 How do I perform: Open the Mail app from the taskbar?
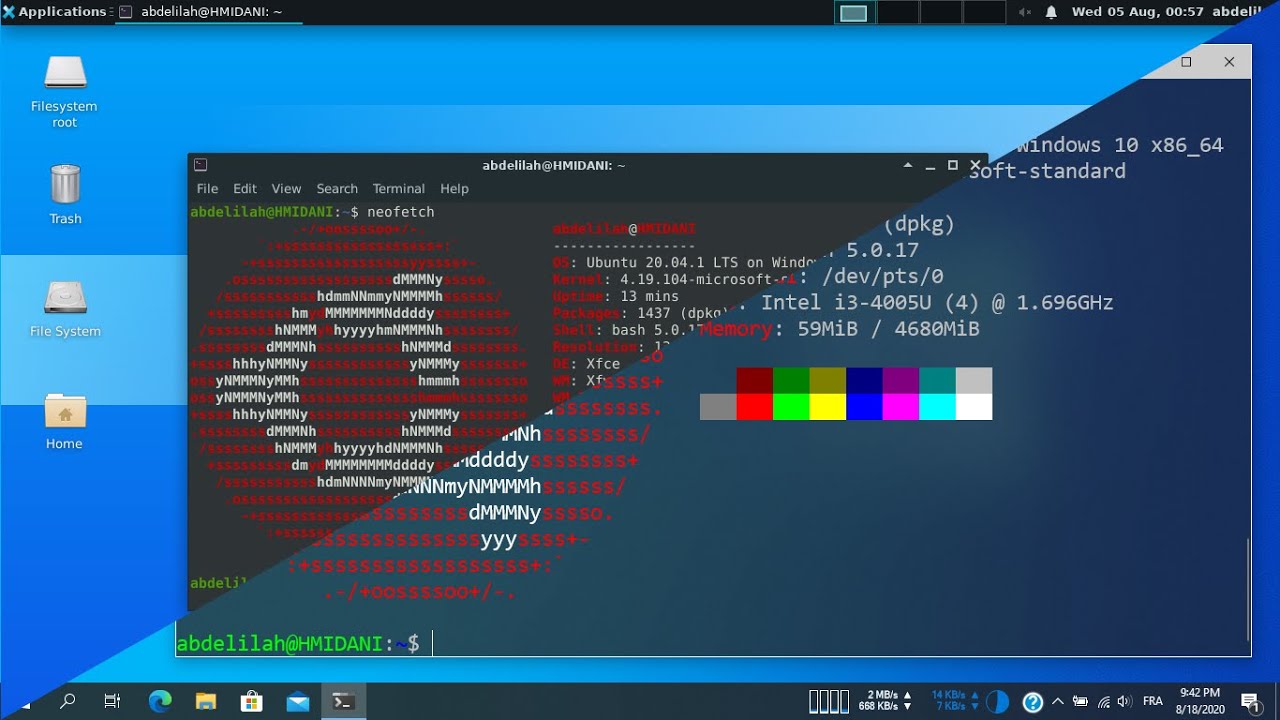[298, 700]
